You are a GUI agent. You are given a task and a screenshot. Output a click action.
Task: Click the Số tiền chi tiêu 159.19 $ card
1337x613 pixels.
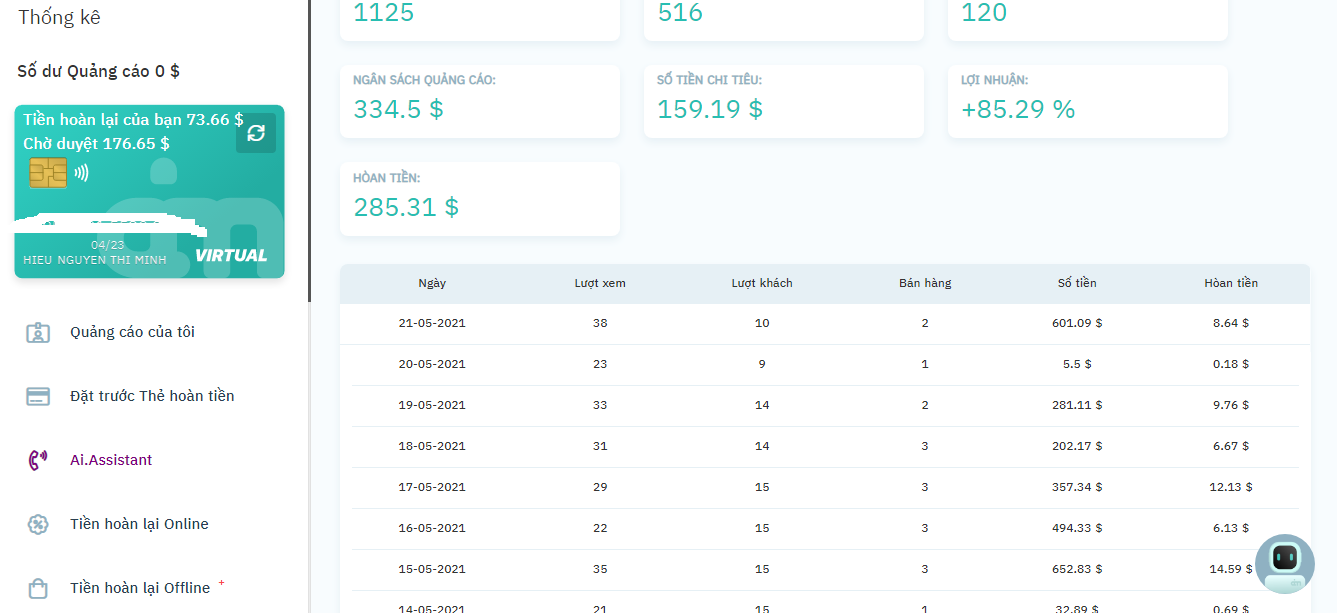(x=784, y=102)
